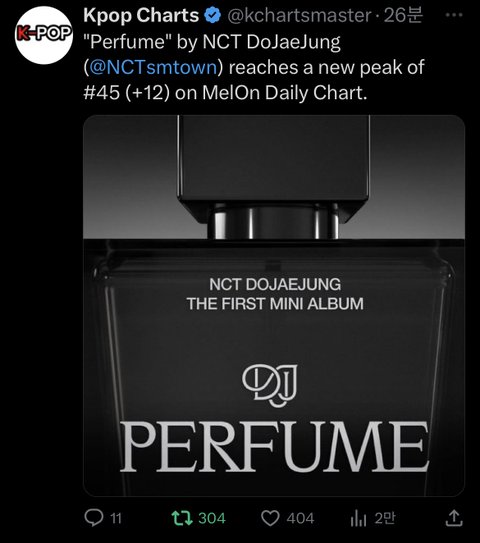
Task: Click the 26분 timestamp
Action: (x=403, y=16)
